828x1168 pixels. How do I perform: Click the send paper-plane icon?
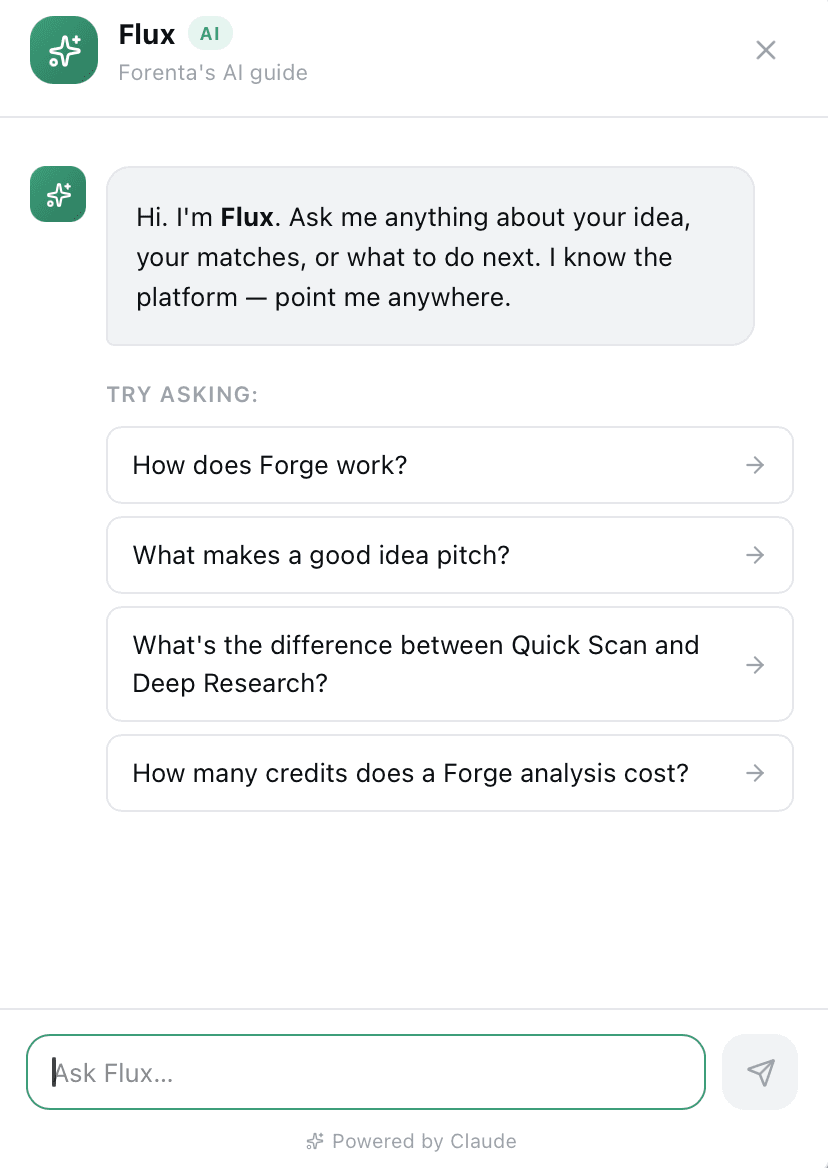tap(760, 1072)
